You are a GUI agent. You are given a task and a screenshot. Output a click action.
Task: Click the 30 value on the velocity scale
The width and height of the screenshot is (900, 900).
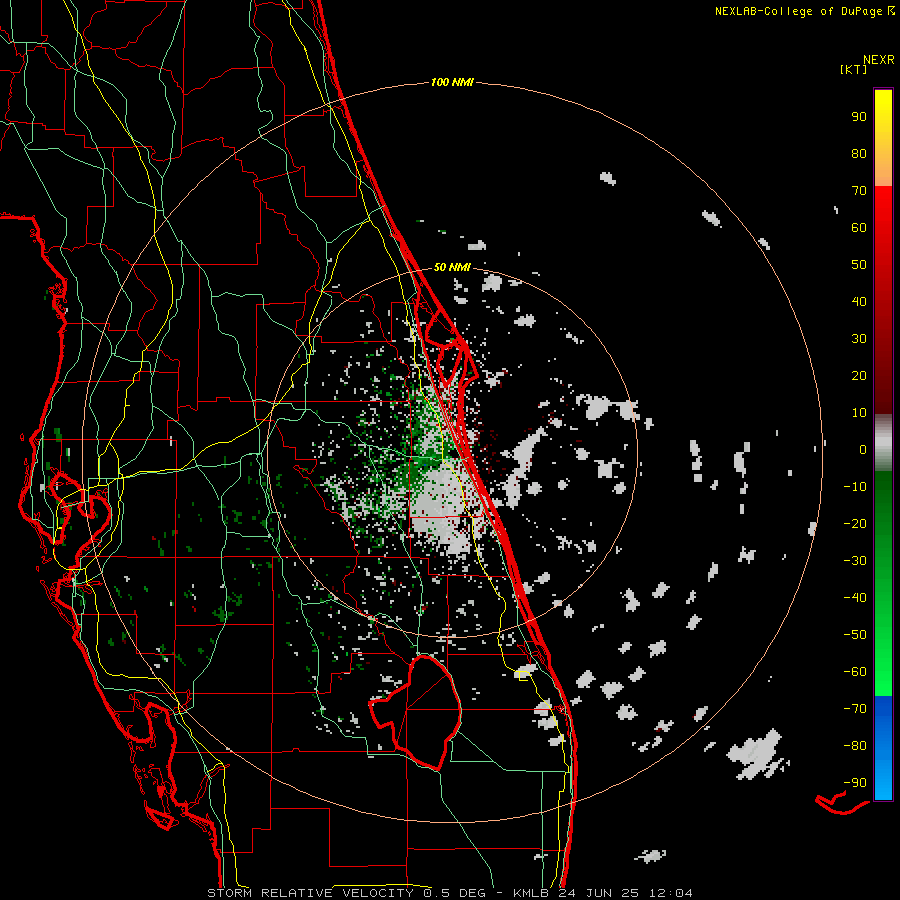pyautogui.click(x=859, y=339)
